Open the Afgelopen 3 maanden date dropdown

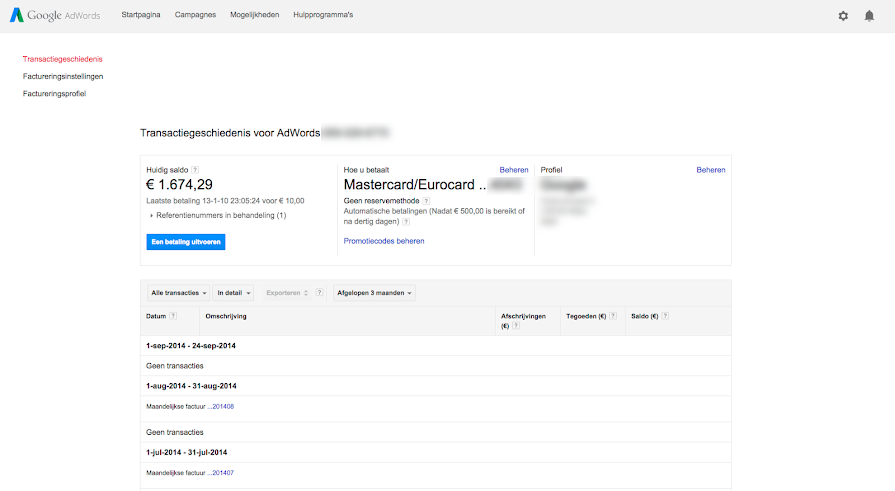click(375, 293)
